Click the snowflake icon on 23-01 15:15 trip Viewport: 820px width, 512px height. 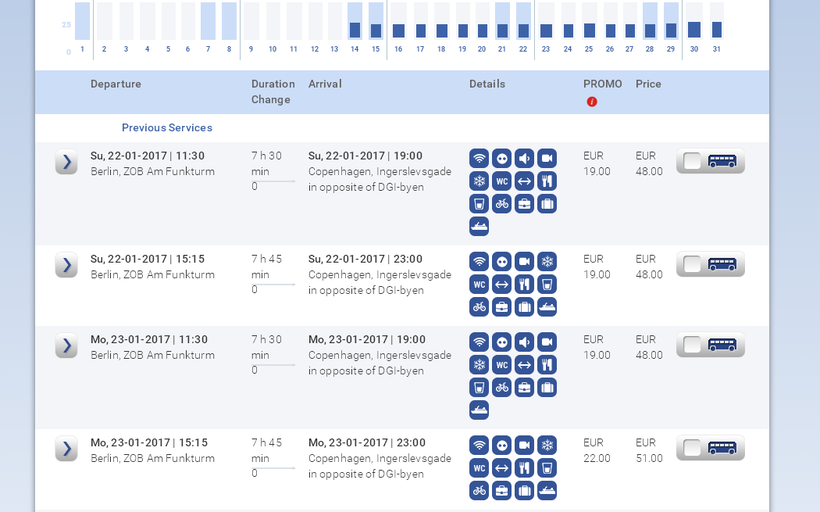(547, 445)
